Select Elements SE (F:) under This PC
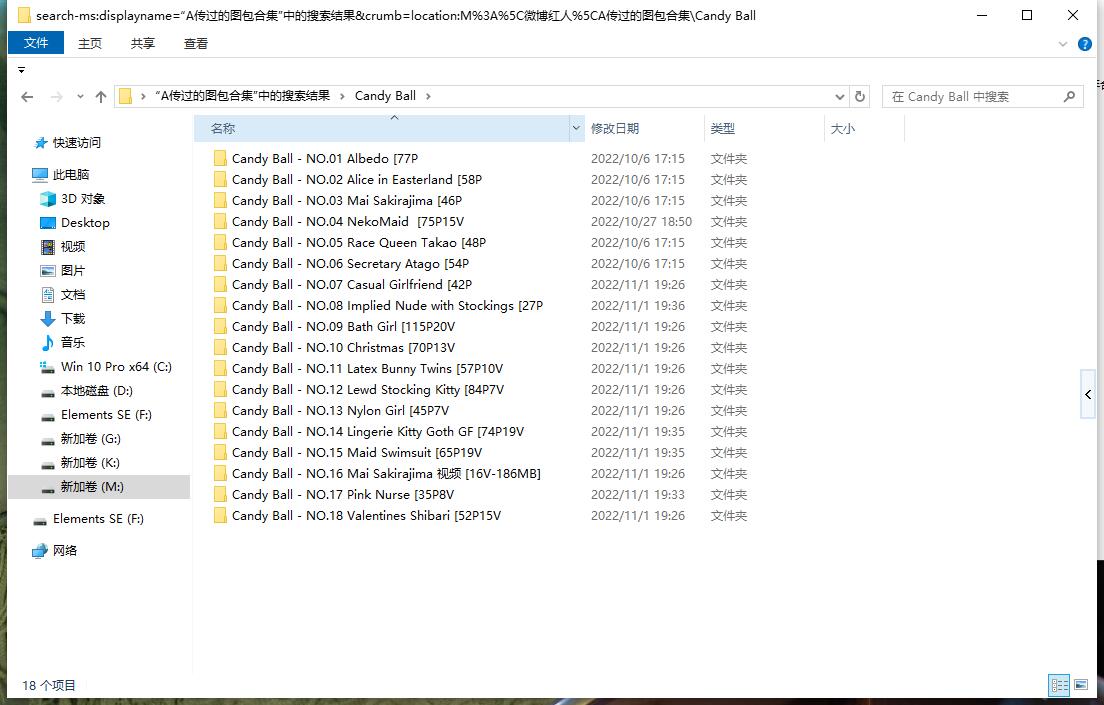The image size is (1104, 705). click(x=96, y=415)
